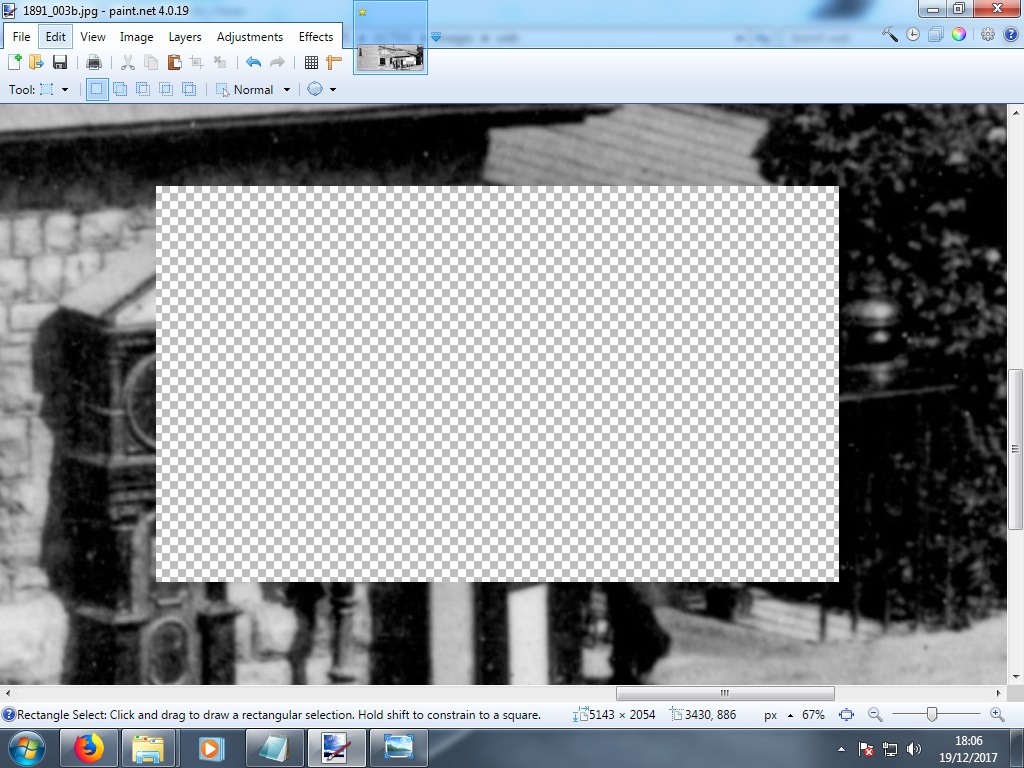Toggle the pixel grid display
Viewport: 1024px width, 768px height.
click(312, 61)
